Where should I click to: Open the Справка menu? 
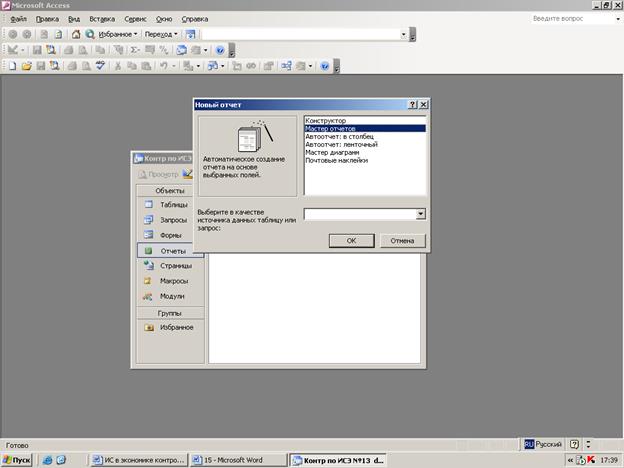(195, 19)
